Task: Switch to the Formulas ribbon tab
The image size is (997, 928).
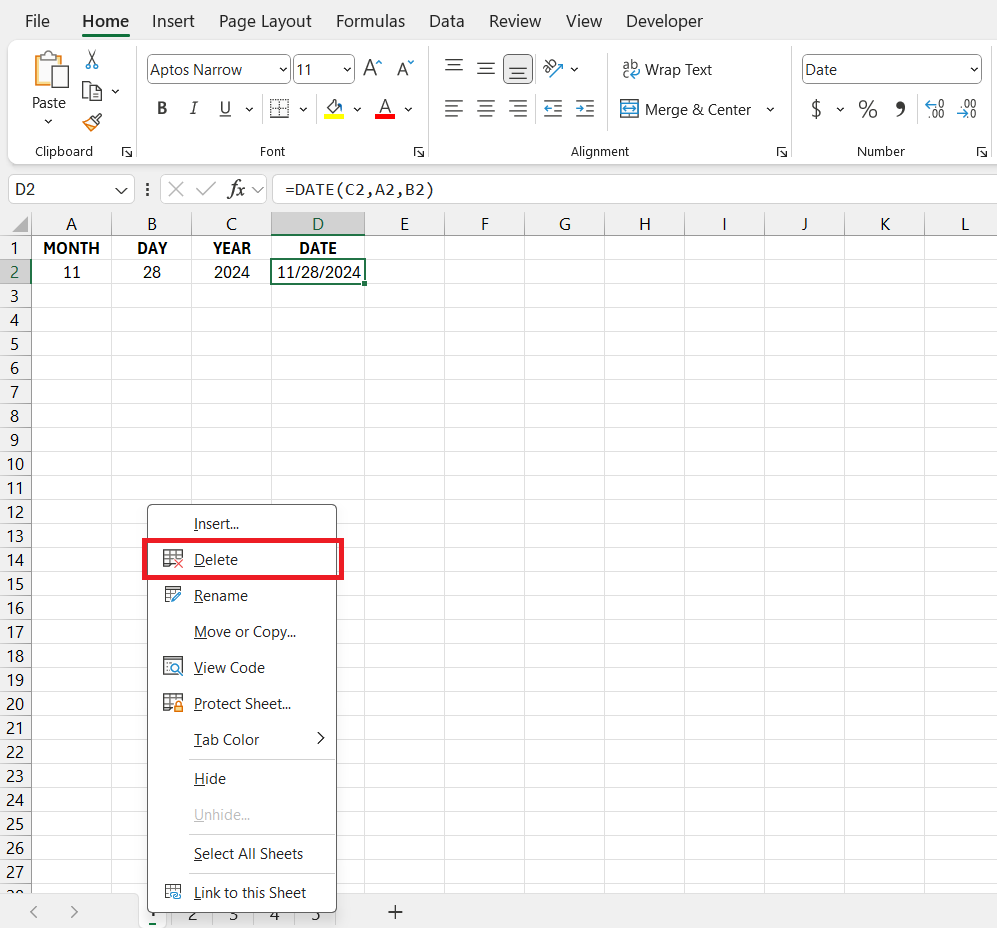Action: (370, 21)
